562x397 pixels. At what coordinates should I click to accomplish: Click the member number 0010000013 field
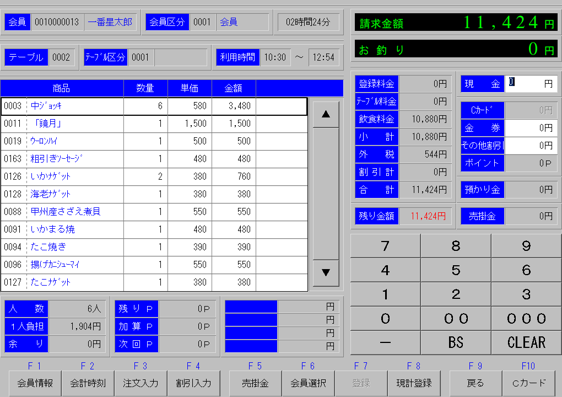click(57, 22)
